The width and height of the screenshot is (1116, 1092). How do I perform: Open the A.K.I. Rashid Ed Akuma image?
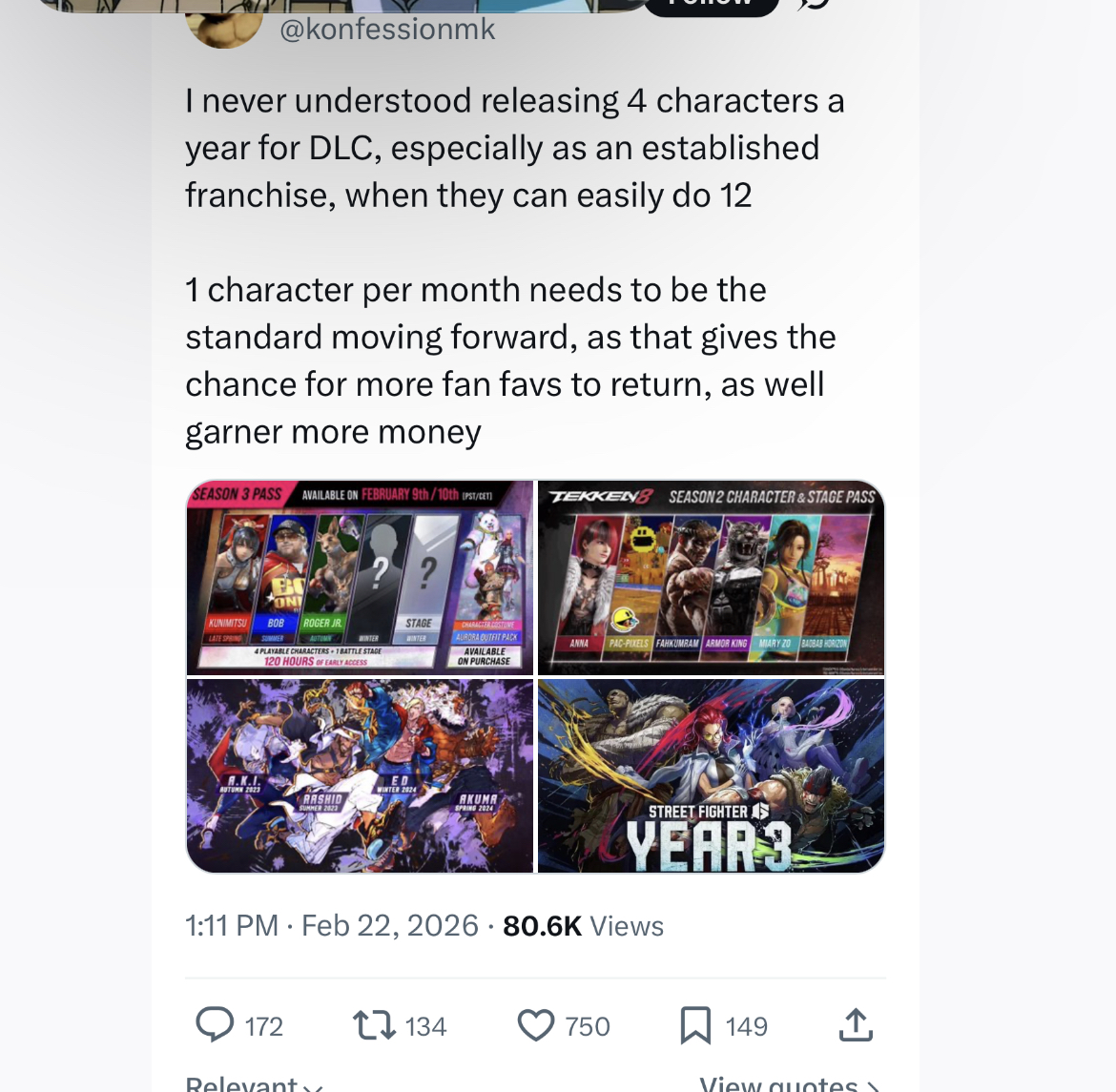pyautogui.click(x=360, y=775)
